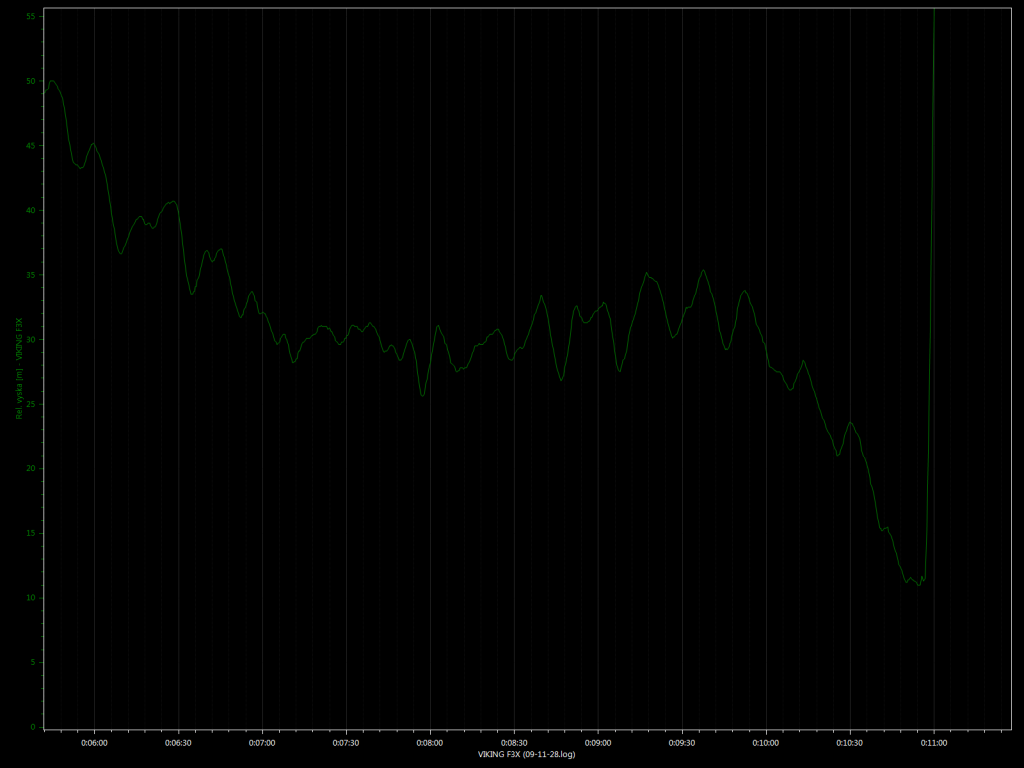Select the 55 value on altitude axis
Screen dimensions: 1024x768
tap(31, 16)
